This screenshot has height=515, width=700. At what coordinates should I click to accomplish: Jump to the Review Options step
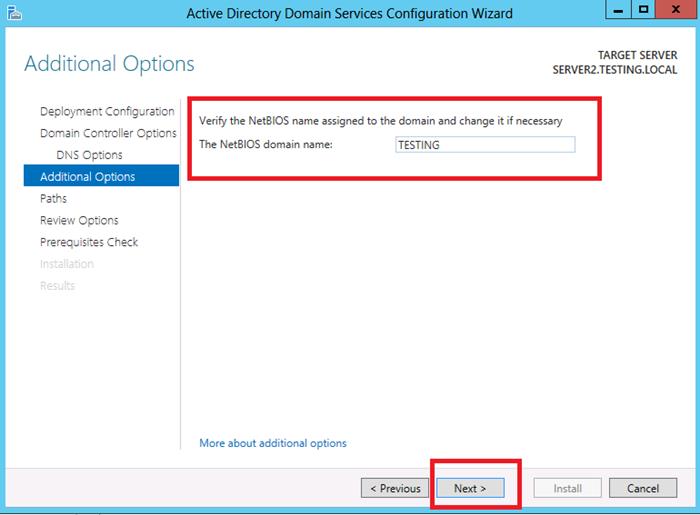(x=79, y=220)
